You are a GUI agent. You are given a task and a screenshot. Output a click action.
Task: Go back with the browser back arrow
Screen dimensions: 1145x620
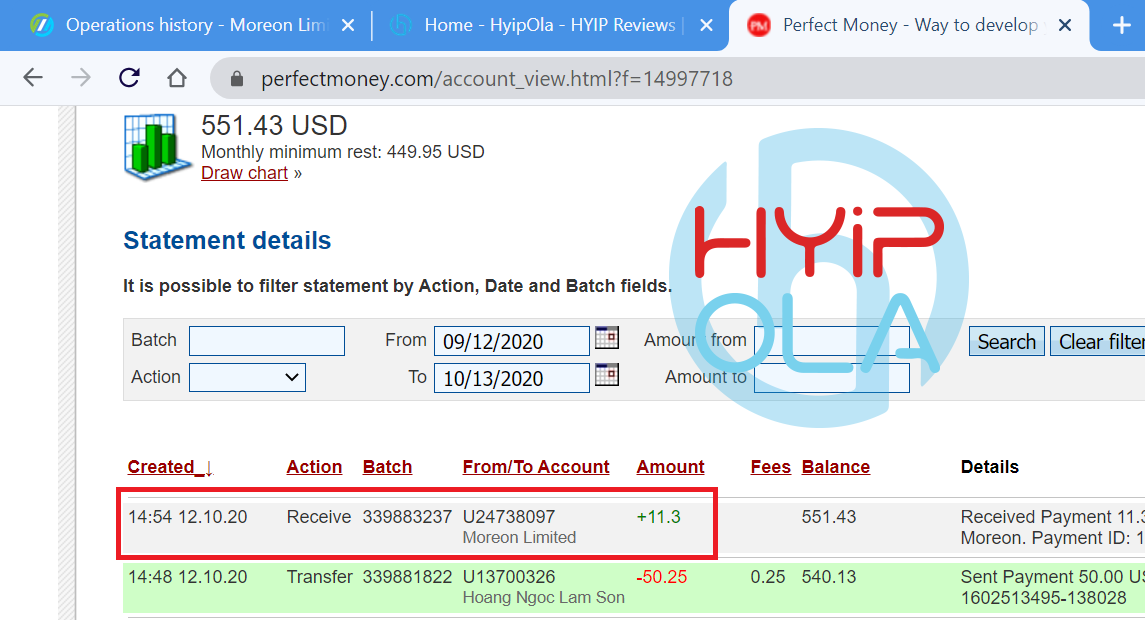(x=33, y=77)
